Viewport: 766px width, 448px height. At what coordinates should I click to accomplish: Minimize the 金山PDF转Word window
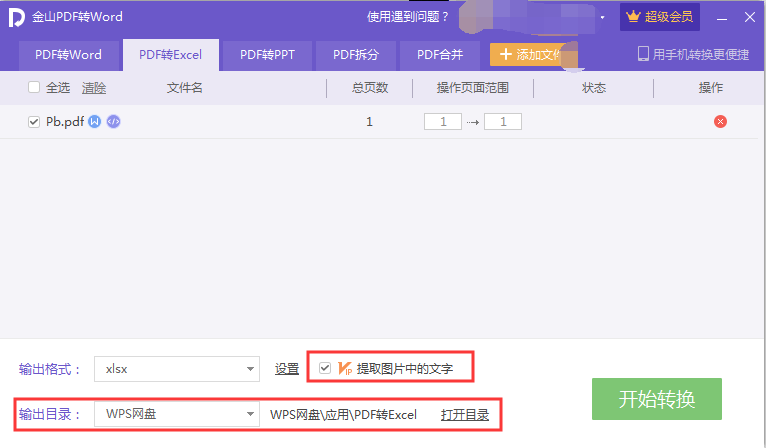(722, 18)
